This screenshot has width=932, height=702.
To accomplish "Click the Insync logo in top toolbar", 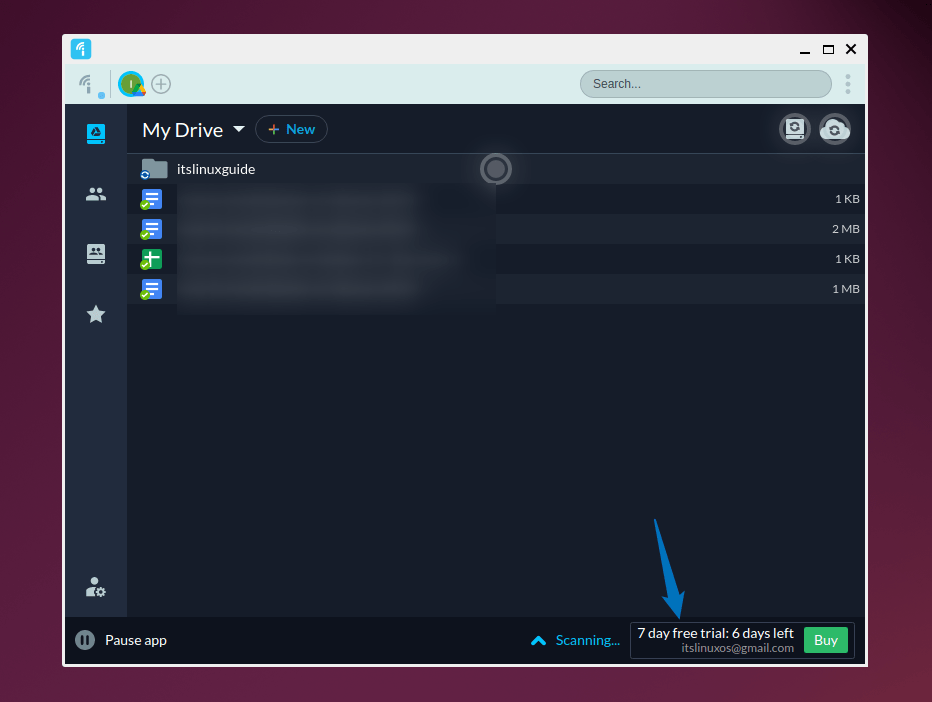I will pyautogui.click(x=87, y=83).
